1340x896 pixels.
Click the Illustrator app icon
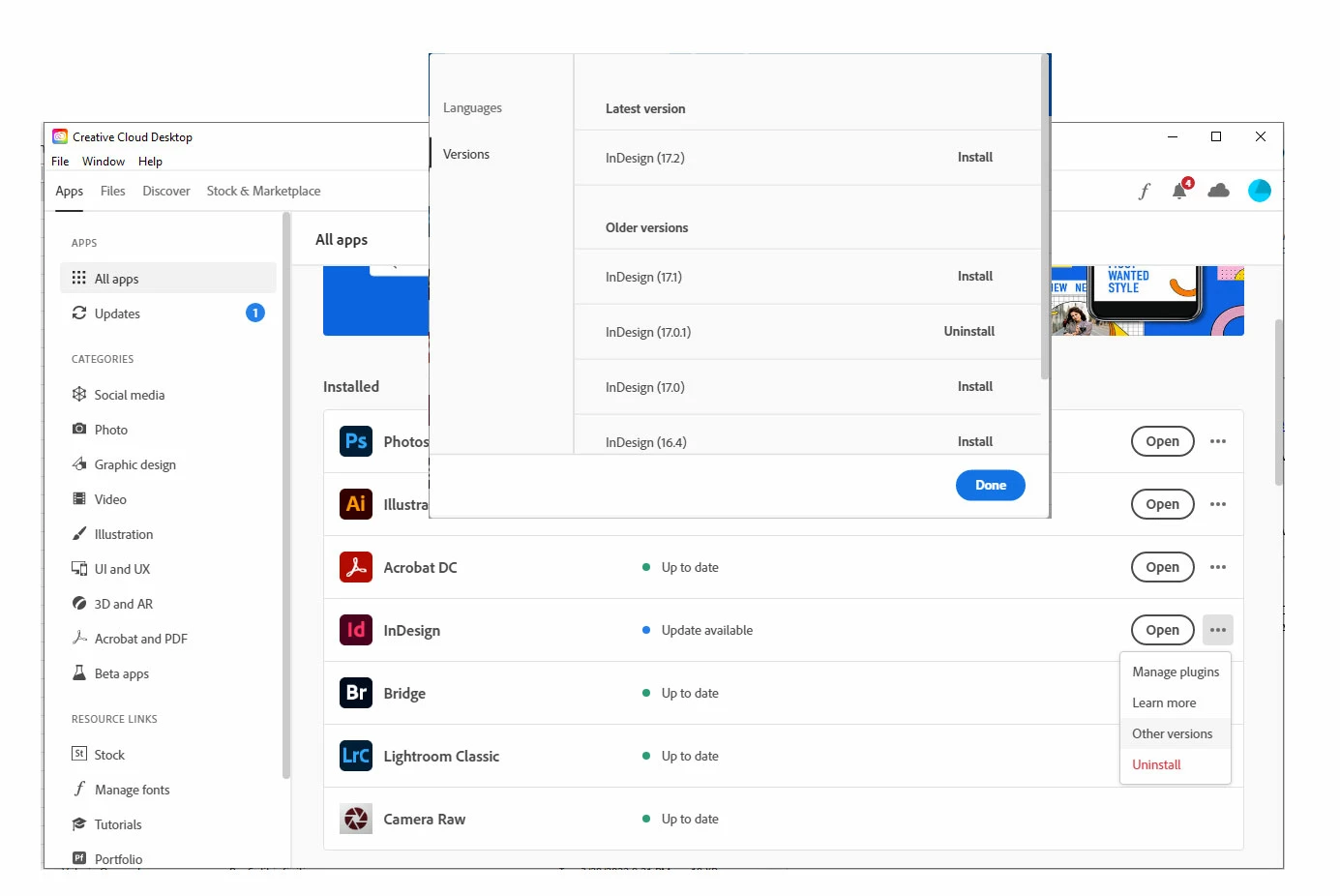click(356, 504)
